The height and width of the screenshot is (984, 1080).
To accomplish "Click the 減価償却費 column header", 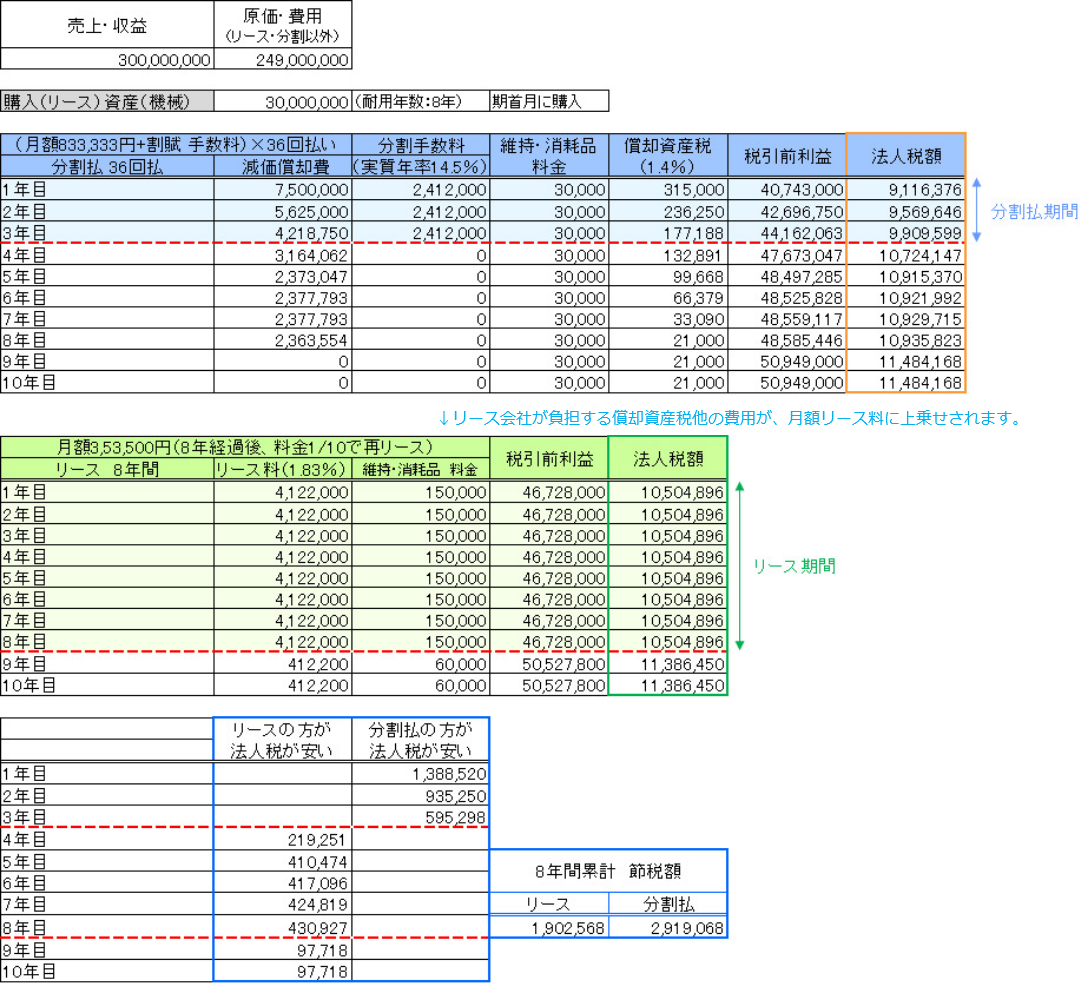I will (283, 166).
